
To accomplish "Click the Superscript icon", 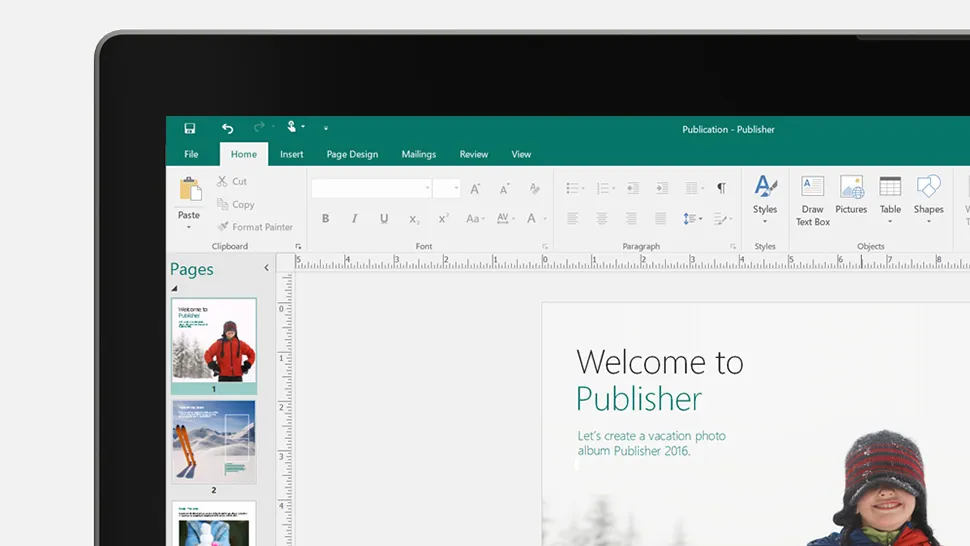I will click(443, 218).
